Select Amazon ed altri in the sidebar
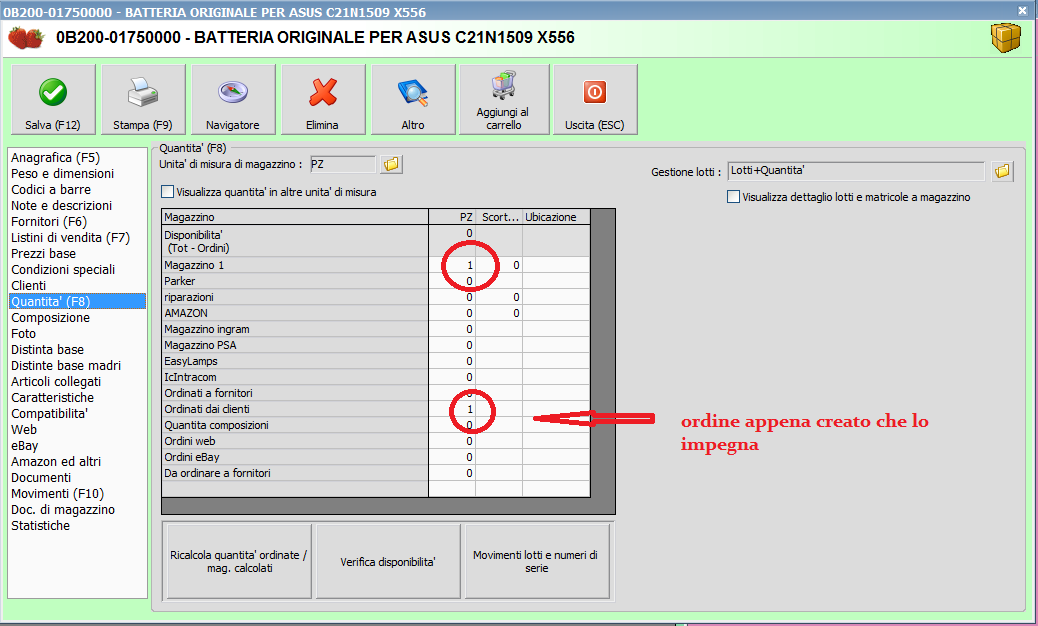 point(56,461)
